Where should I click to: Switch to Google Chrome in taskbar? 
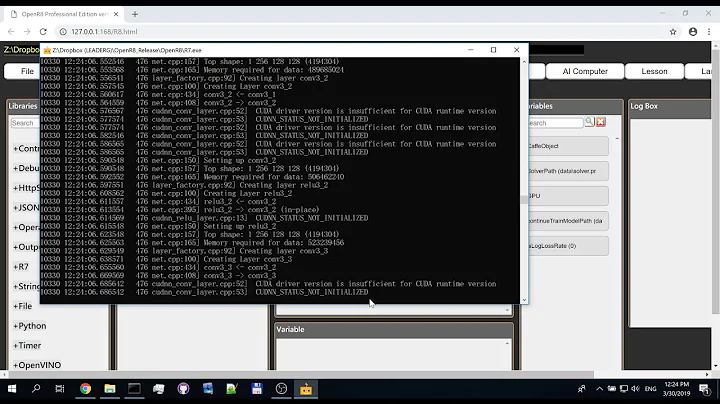click(x=85, y=389)
